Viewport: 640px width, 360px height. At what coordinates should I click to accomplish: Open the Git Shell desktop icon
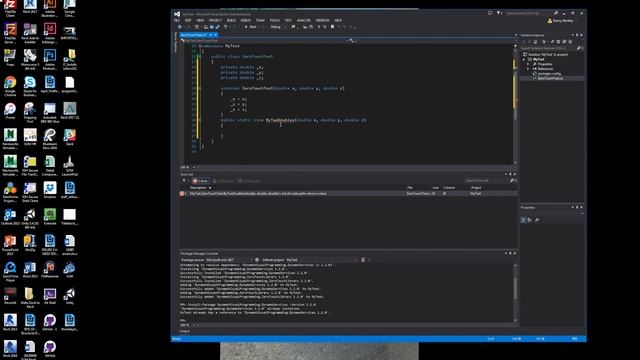pos(50,296)
